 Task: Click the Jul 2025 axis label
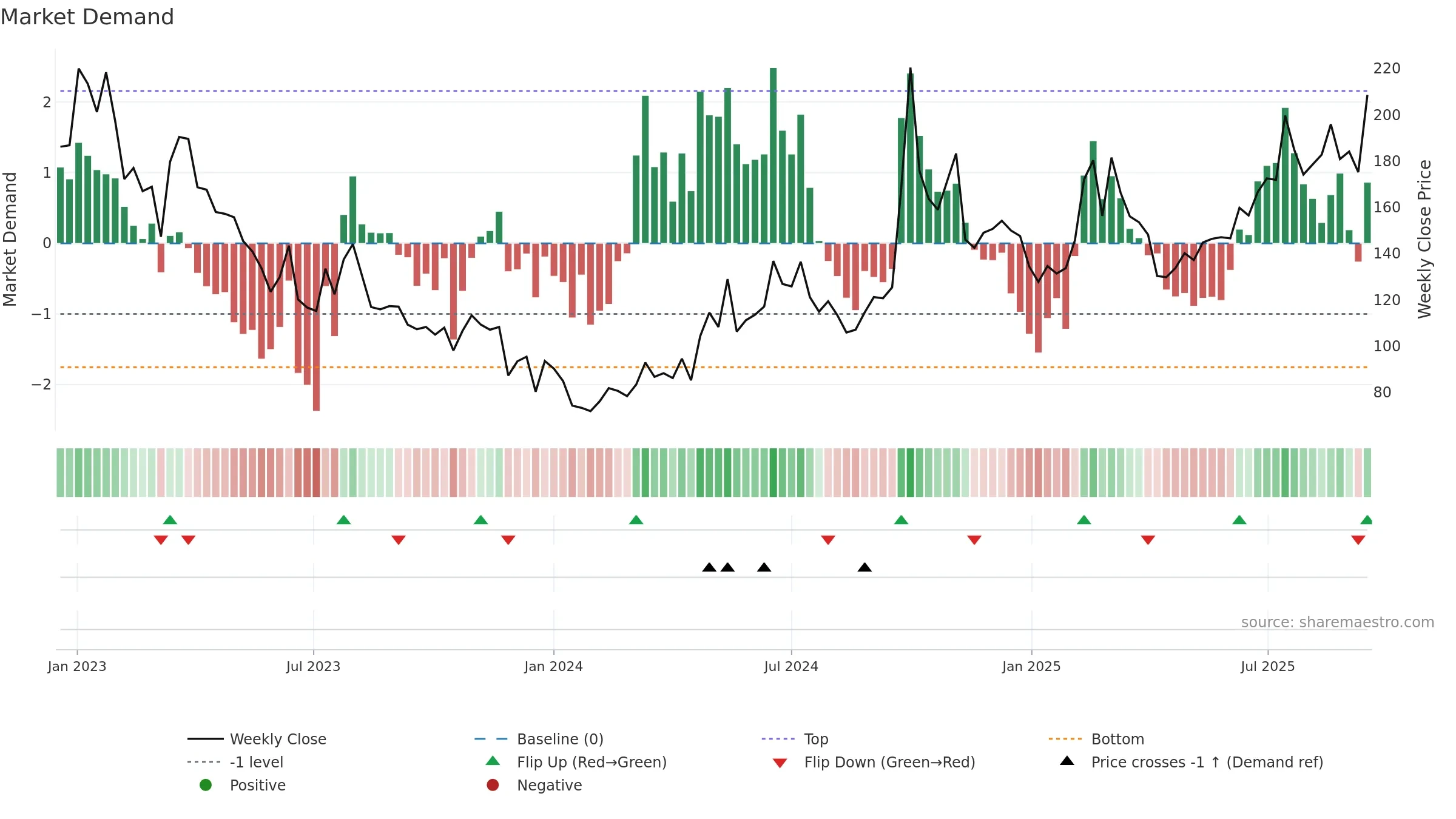[x=1268, y=666]
